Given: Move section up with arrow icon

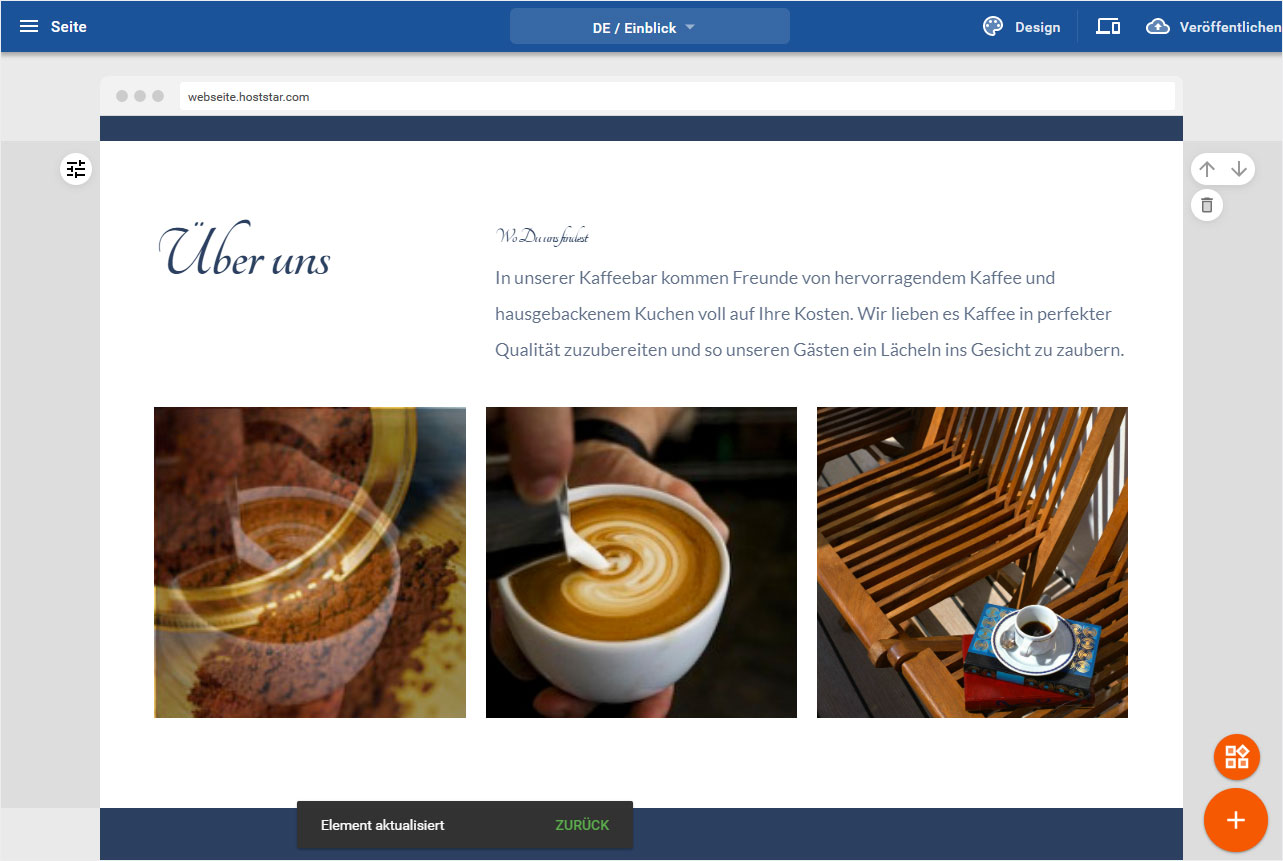Looking at the screenshot, I should (1207, 169).
